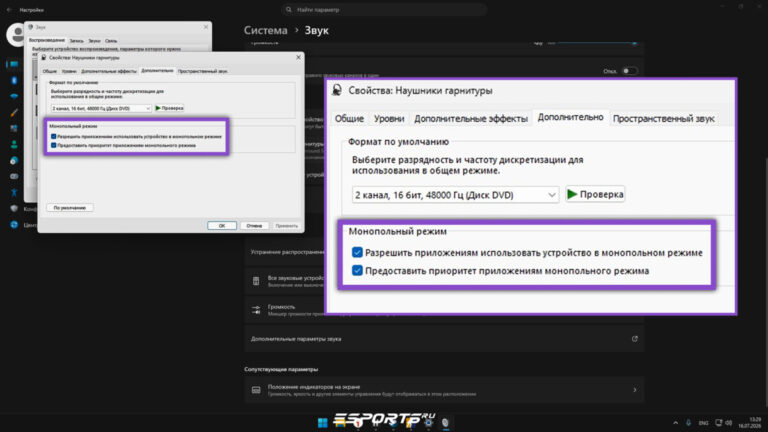The image size is (768, 432).
Task: Open Bluetooth section in Settings sidebar
Action: [x=14, y=80]
